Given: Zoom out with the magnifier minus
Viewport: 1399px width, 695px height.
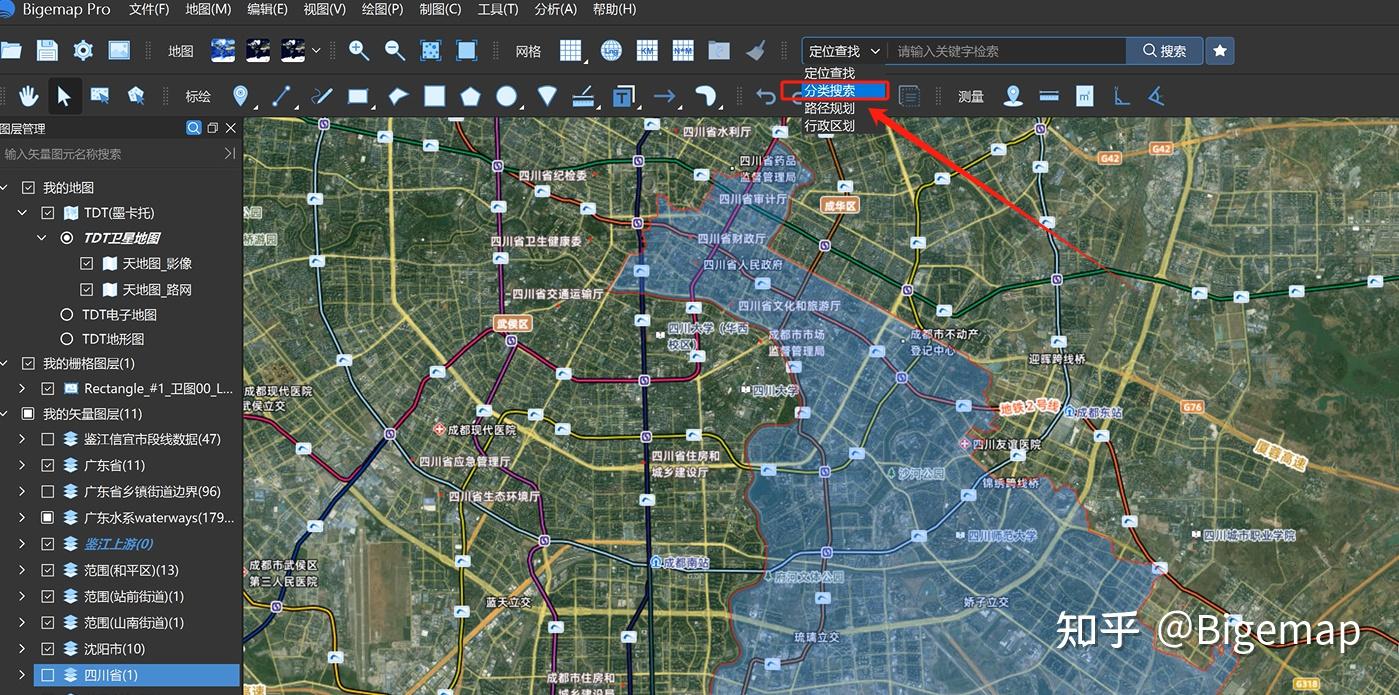Looking at the screenshot, I should click(x=395, y=50).
